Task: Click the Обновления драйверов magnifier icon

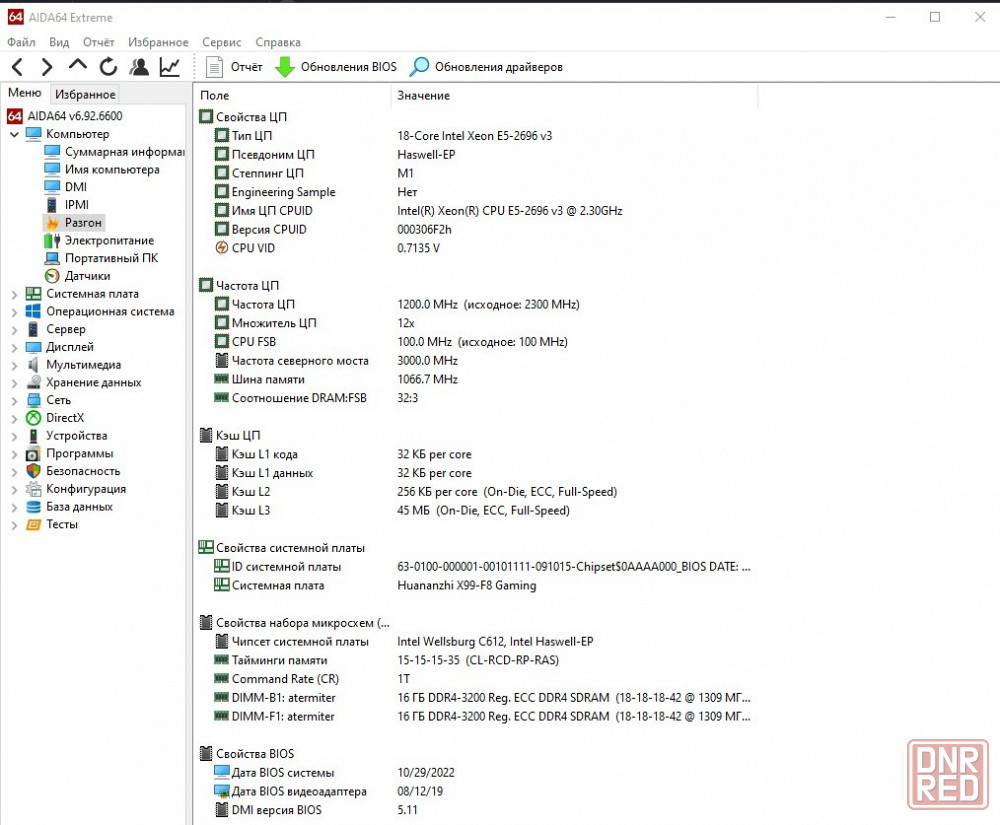Action: tap(419, 66)
